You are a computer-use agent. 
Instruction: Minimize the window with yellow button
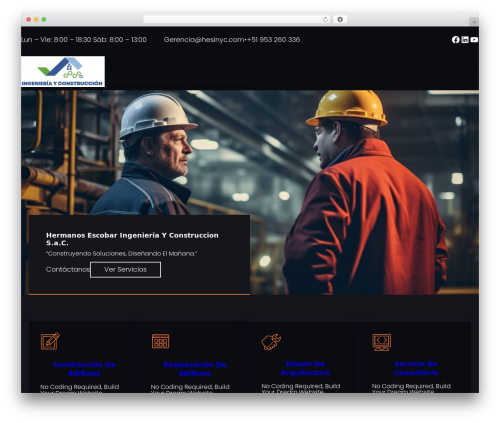[x=36, y=20]
